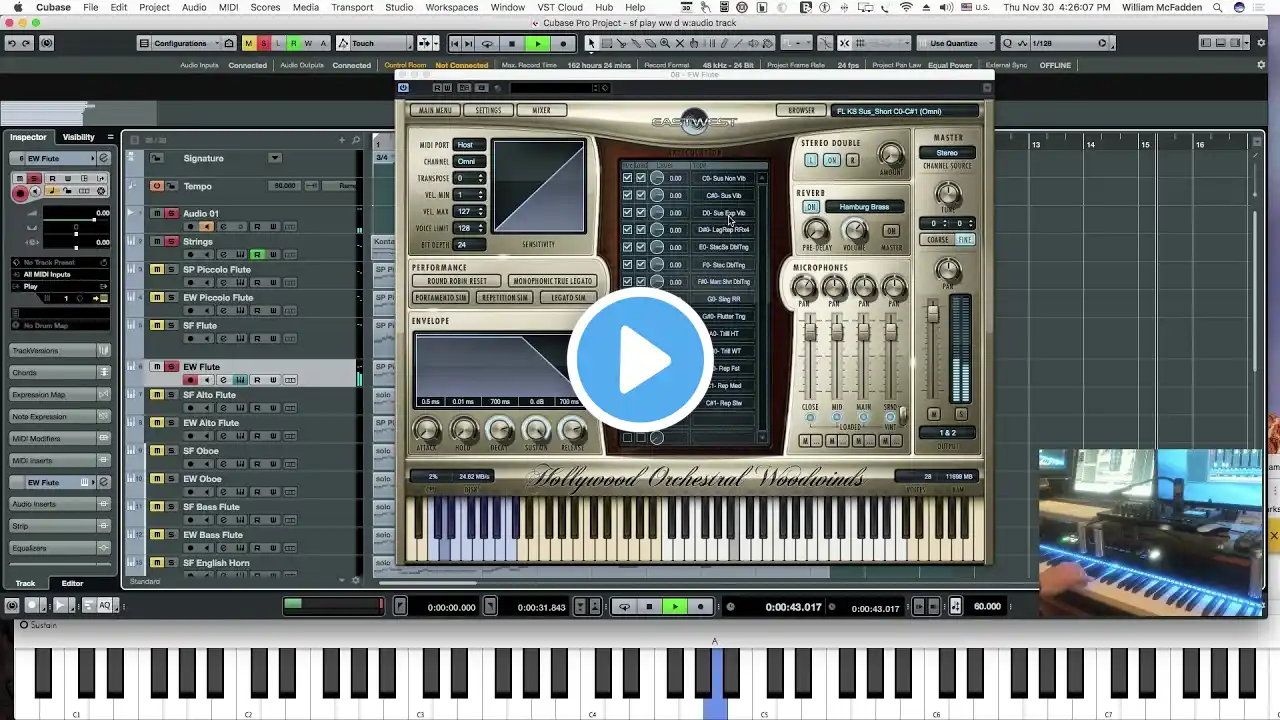
Task: Click plugin window power bypass icon
Action: point(403,88)
